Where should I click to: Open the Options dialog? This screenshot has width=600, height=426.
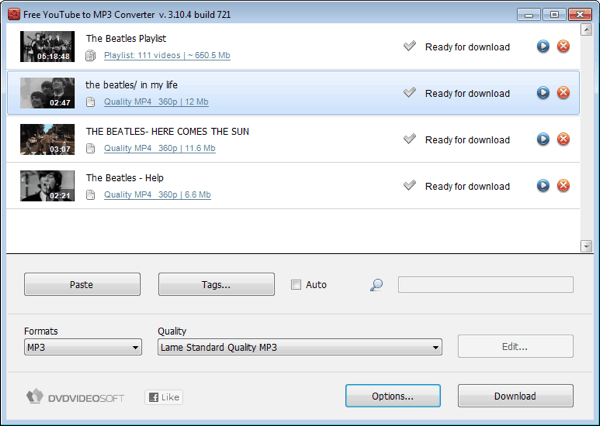pyautogui.click(x=392, y=396)
